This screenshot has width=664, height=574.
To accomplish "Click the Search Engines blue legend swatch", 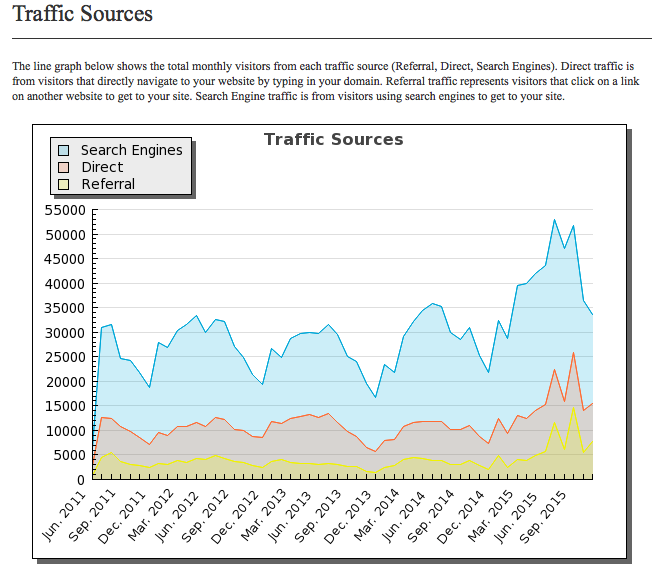I will point(64,150).
